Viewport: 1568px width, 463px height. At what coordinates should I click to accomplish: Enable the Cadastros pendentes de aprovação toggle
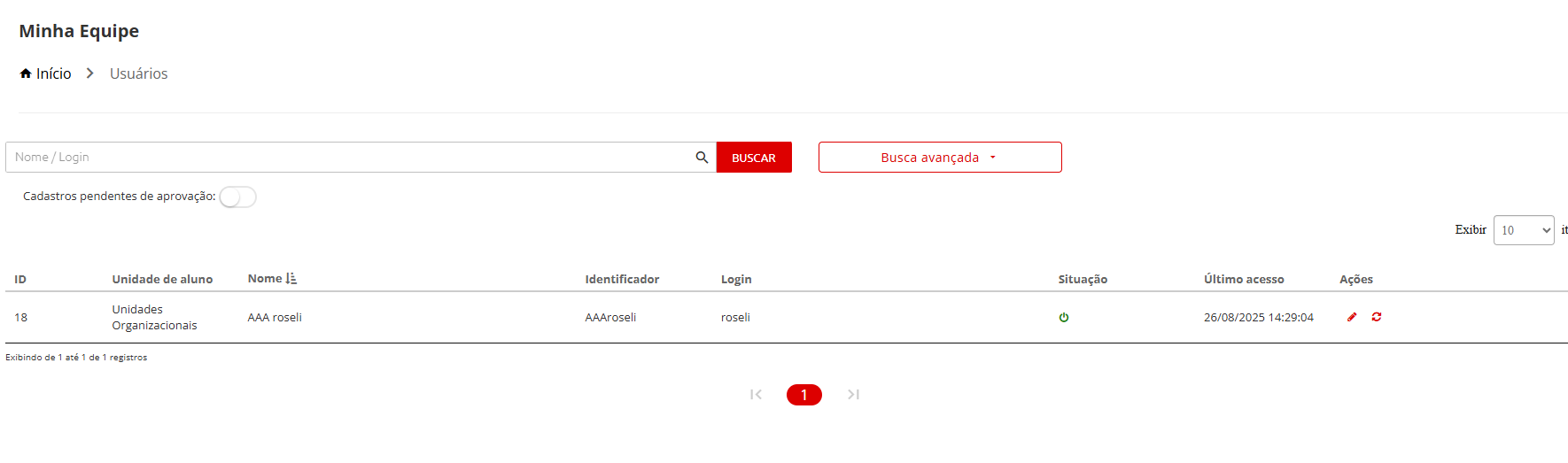[237, 197]
